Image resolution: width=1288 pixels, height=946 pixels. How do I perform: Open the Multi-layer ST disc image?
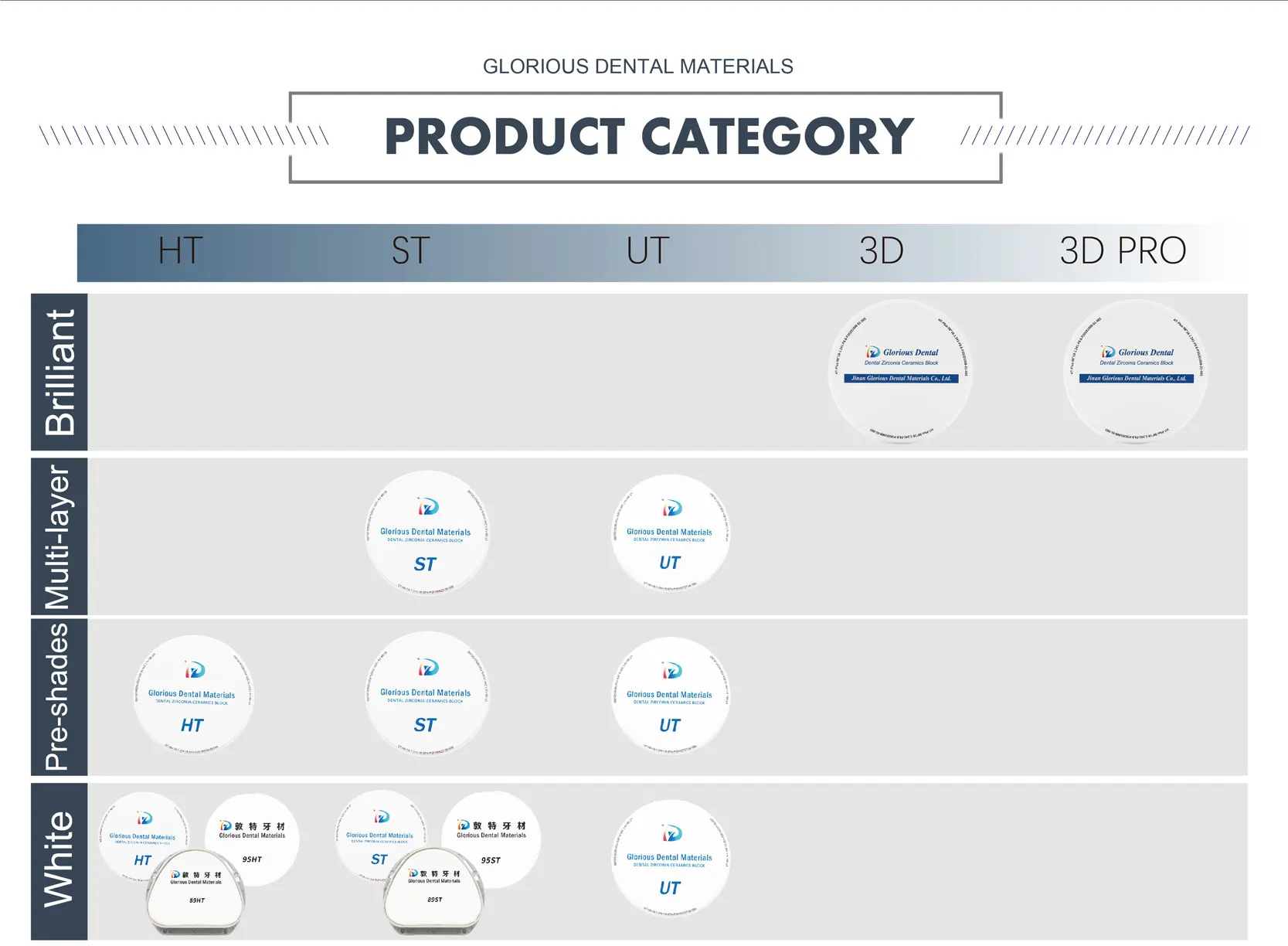[427, 533]
